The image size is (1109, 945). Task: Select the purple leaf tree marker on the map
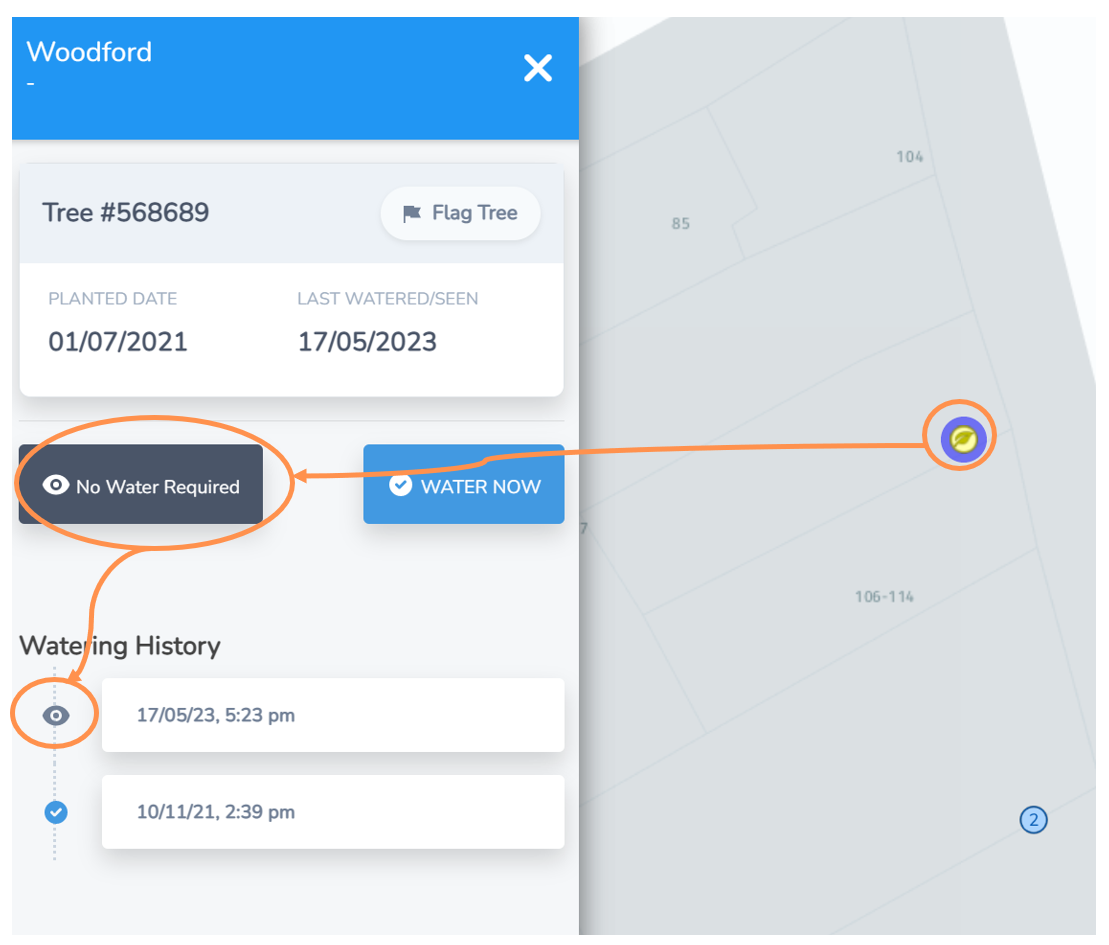(963, 438)
